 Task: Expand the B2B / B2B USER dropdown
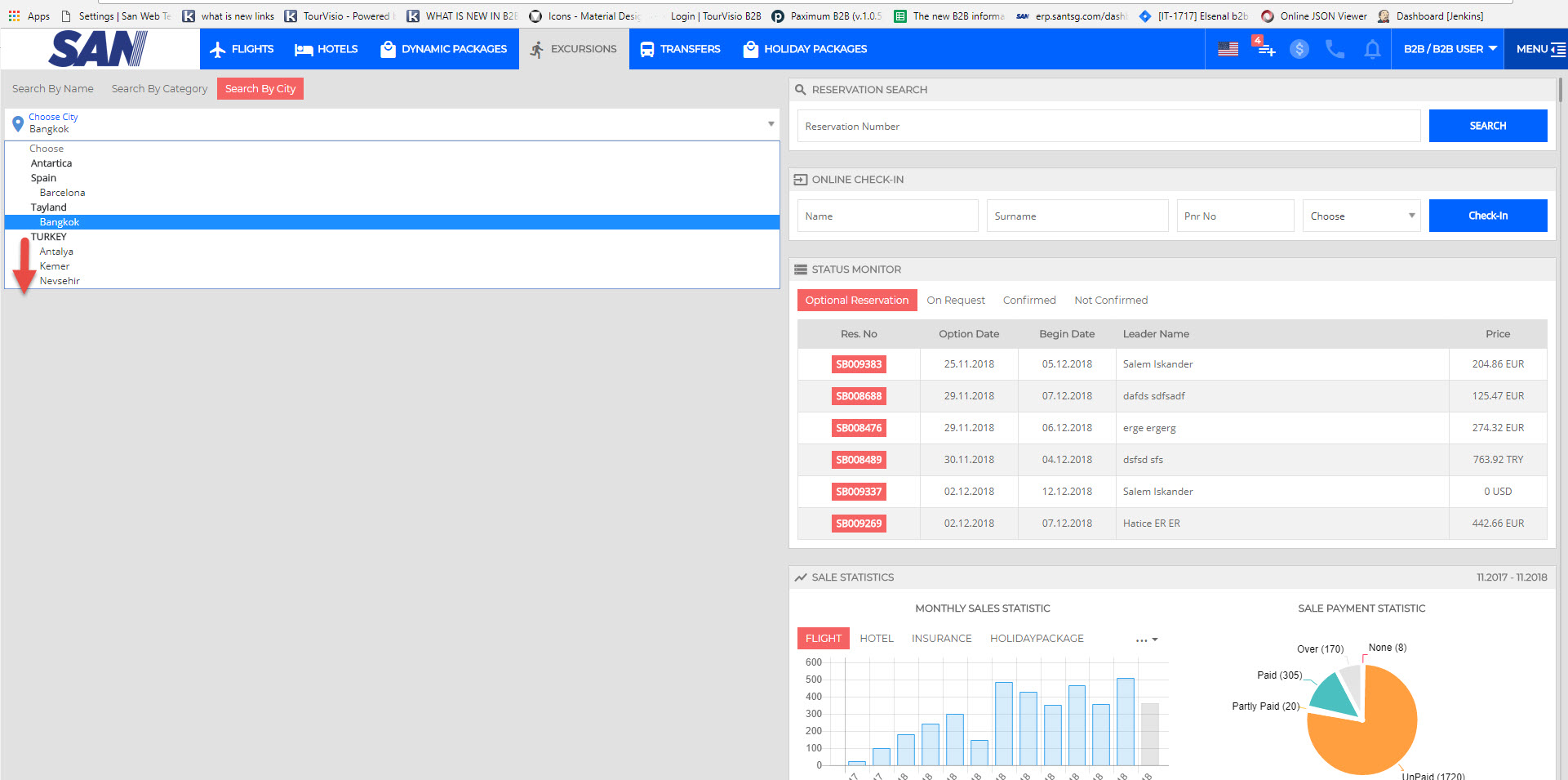point(1450,49)
